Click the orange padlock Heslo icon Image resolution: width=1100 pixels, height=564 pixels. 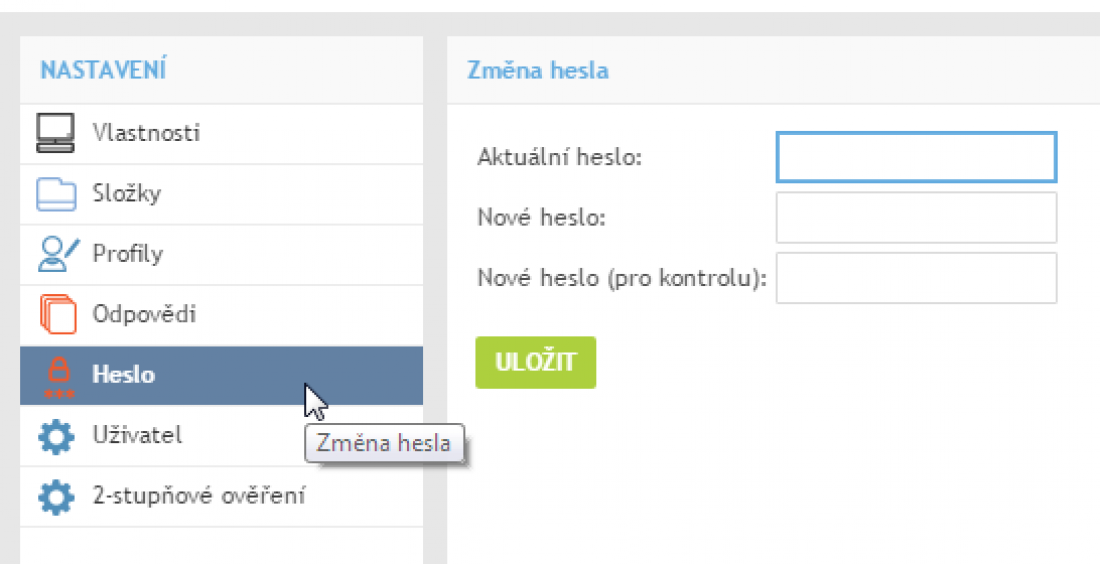point(58,376)
